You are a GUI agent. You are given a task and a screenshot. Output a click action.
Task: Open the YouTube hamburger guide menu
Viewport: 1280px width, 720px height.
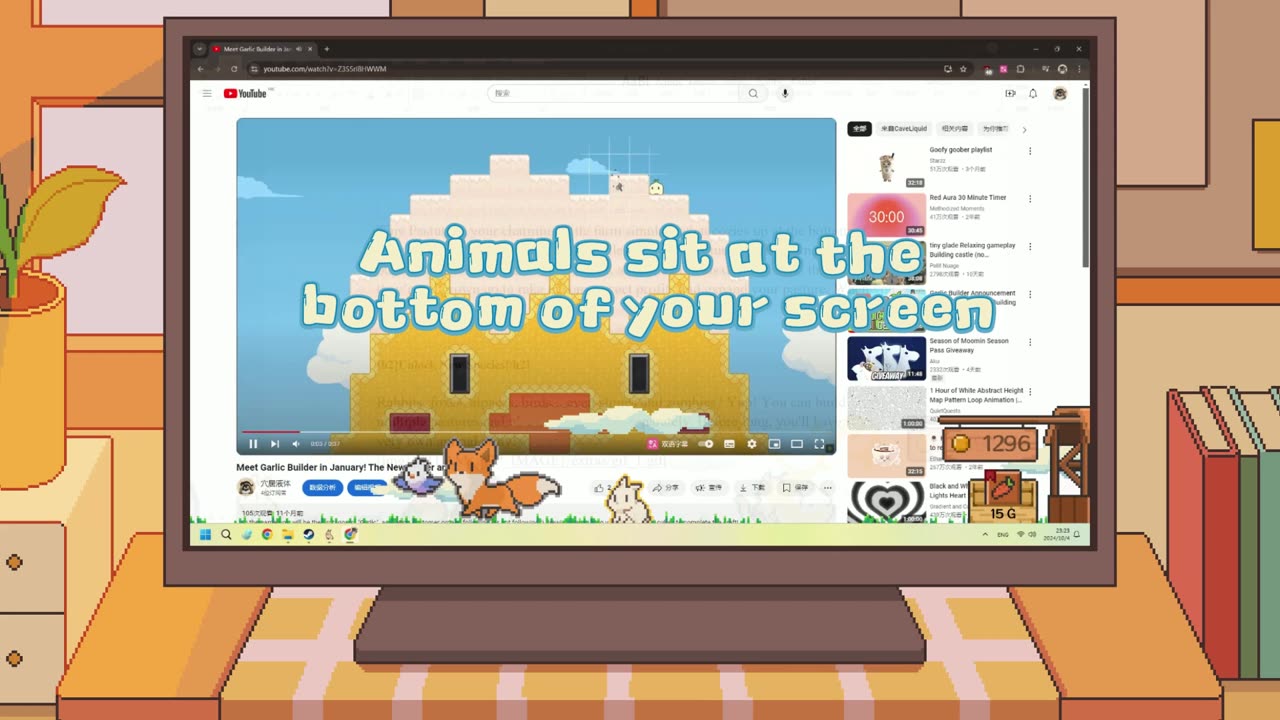pos(207,93)
